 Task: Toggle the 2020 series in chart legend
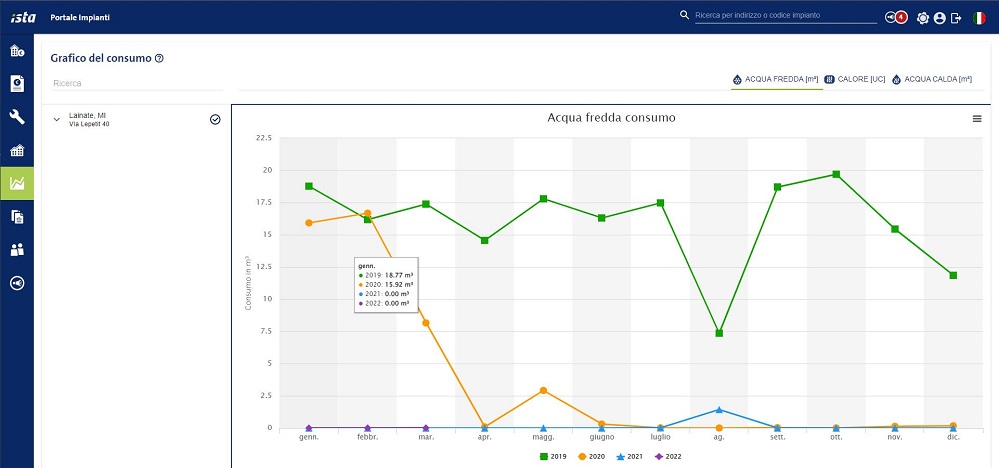tap(594, 456)
